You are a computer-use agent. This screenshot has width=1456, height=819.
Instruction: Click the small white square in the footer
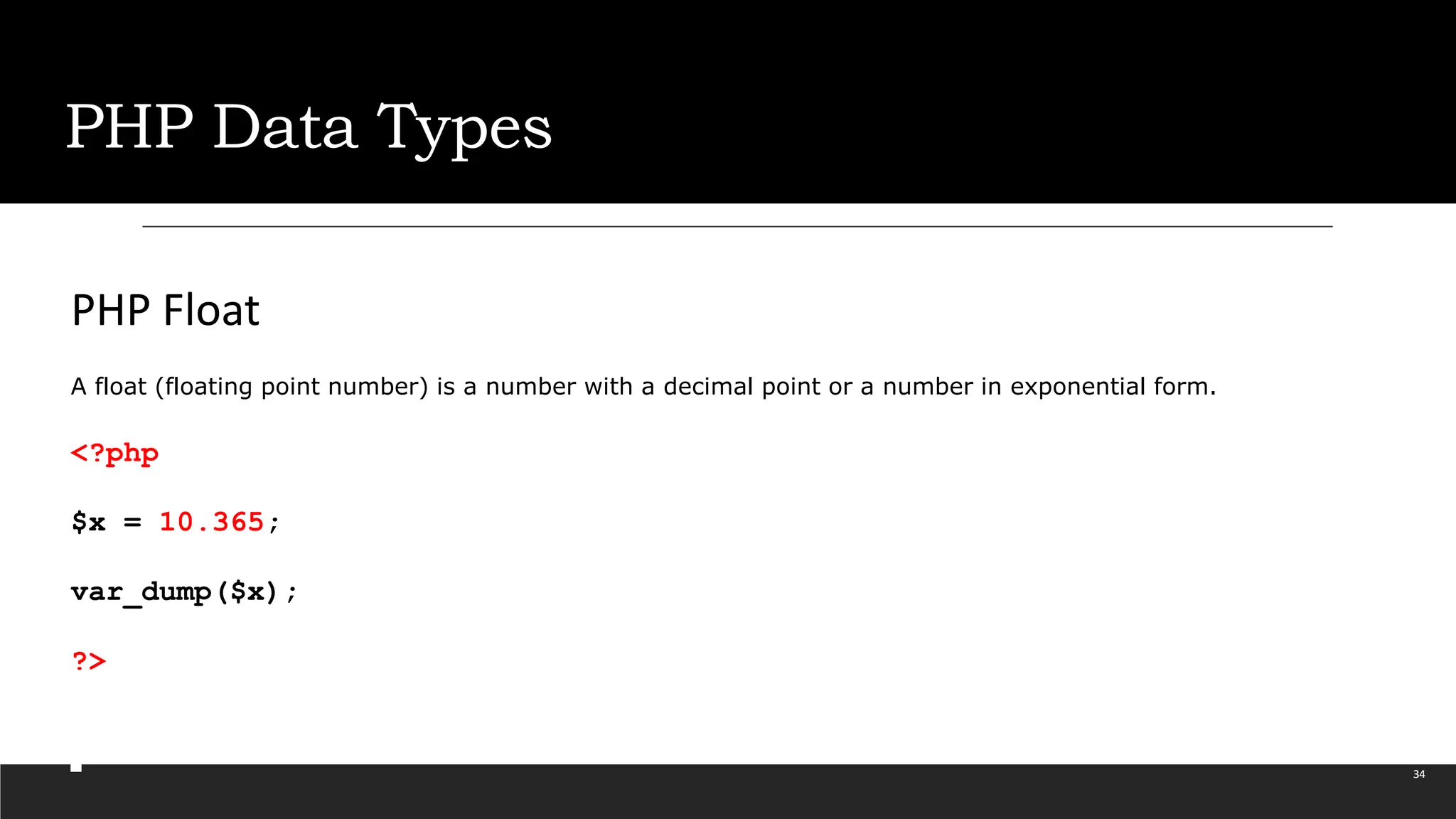click(76, 766)
